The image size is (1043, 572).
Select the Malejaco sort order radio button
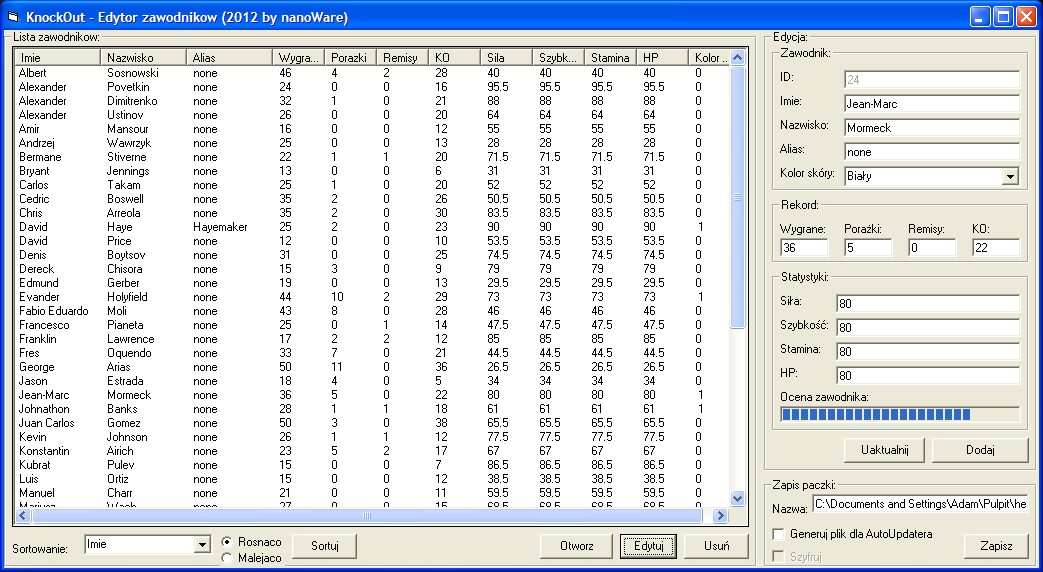point(227,558)
